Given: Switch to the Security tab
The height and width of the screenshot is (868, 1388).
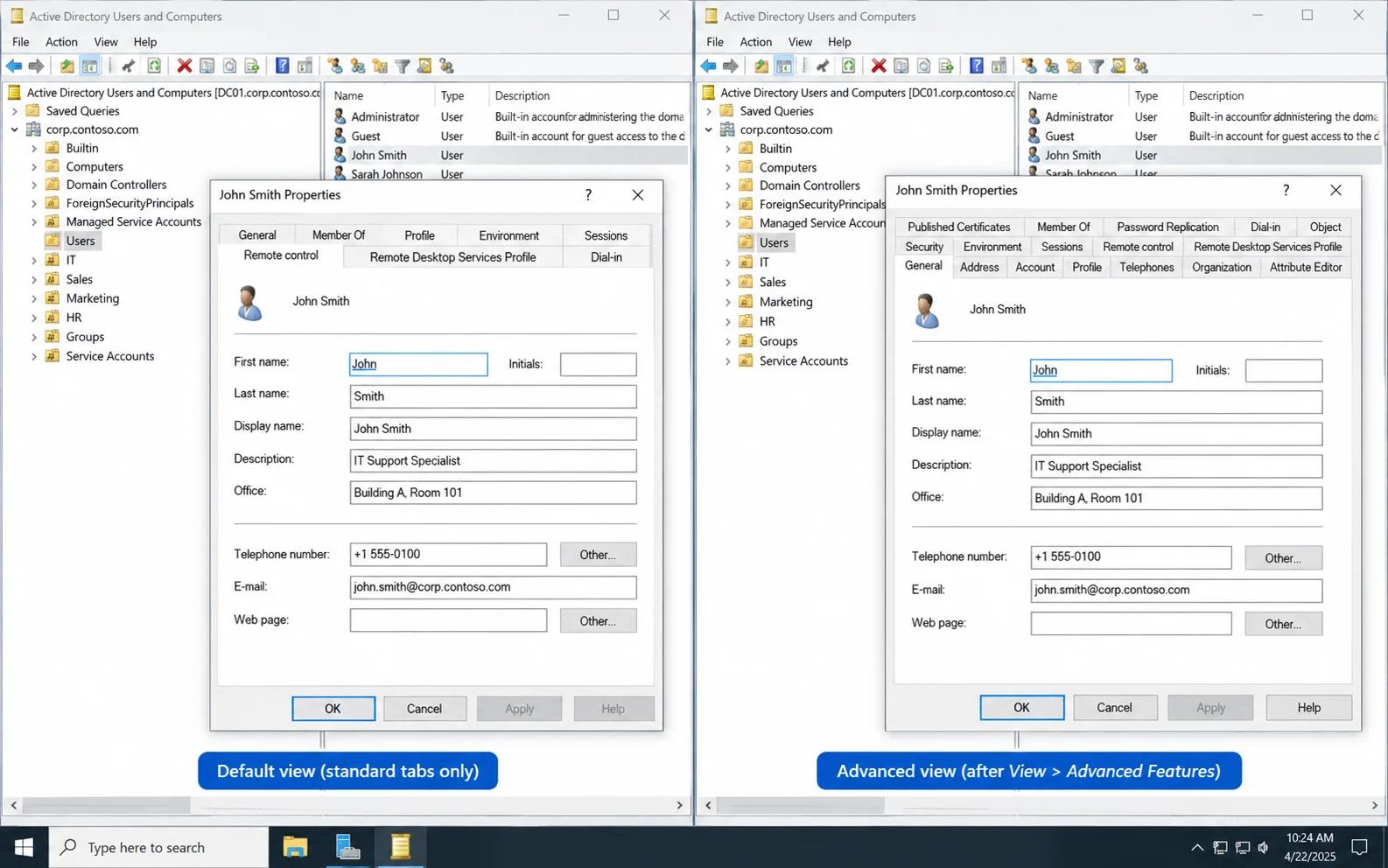Looking at the screenshot, I should 924,247.
